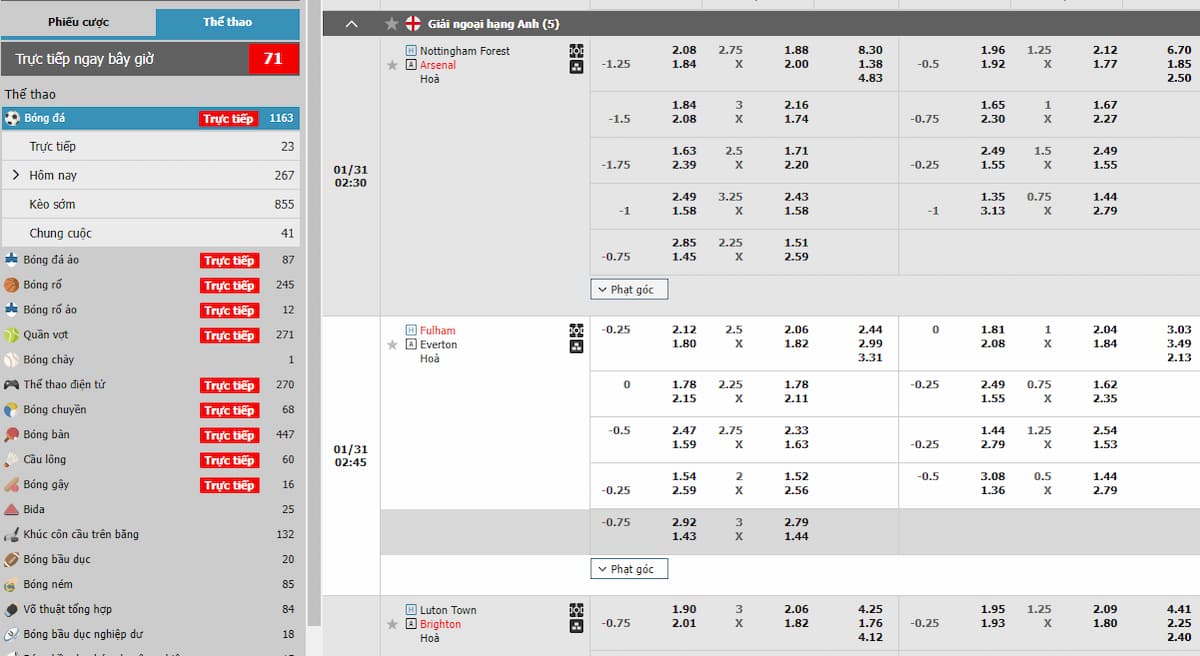Select odds 4.25 for Luton Town win
Screen dimensions: 1200x656
point(870,610)
